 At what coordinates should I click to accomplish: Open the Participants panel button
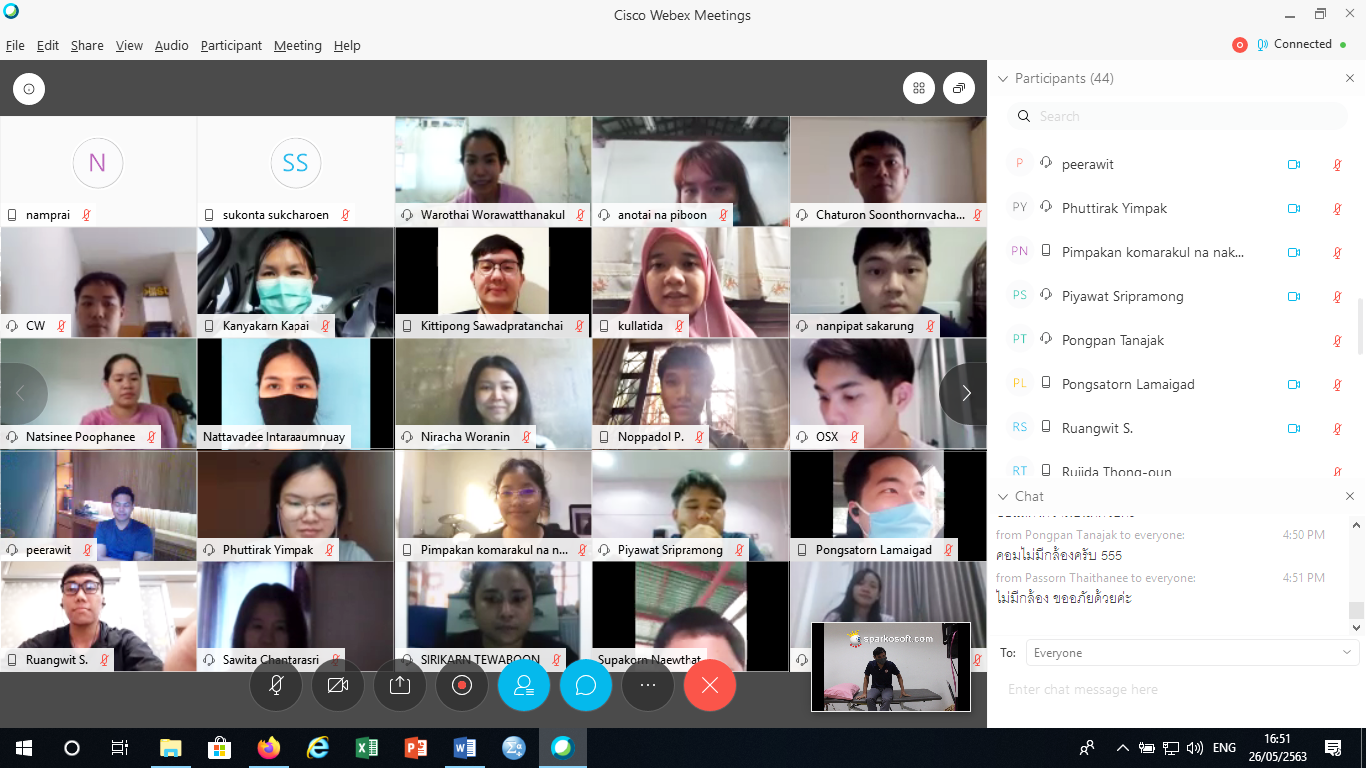pyautogui.click(x=524, y=685)
